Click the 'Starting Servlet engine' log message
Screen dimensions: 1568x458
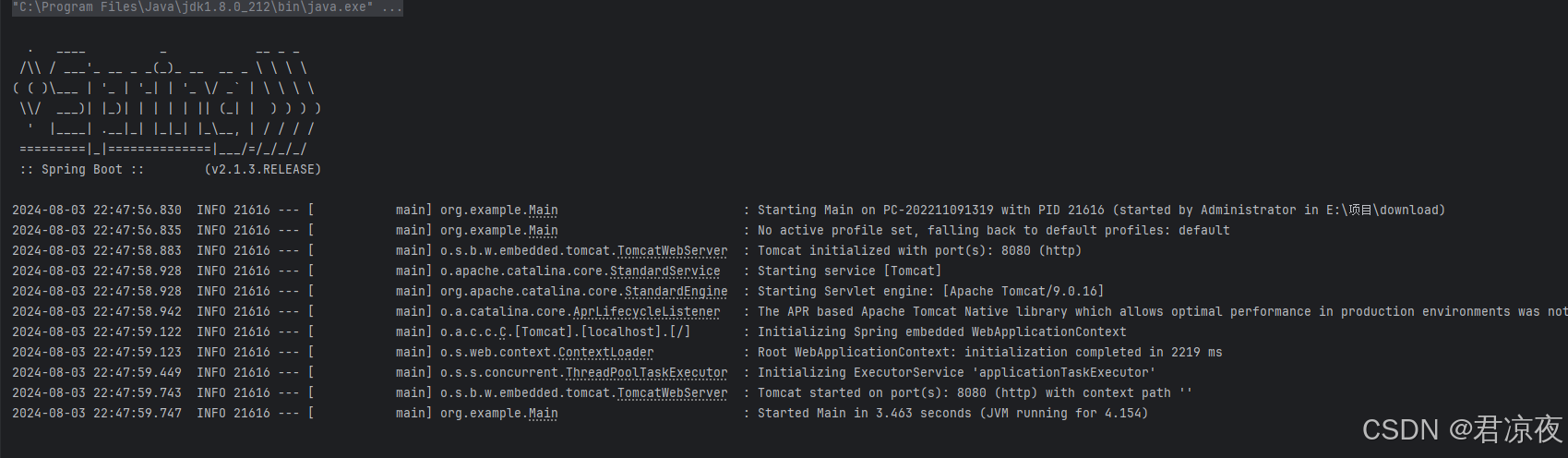click(930, 292)
